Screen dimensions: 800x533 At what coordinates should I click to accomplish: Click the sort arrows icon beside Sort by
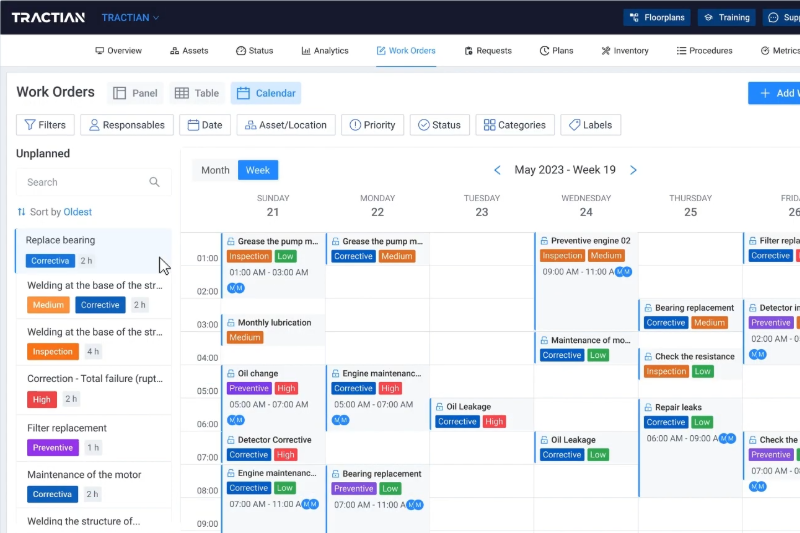[x=22, y=212]
